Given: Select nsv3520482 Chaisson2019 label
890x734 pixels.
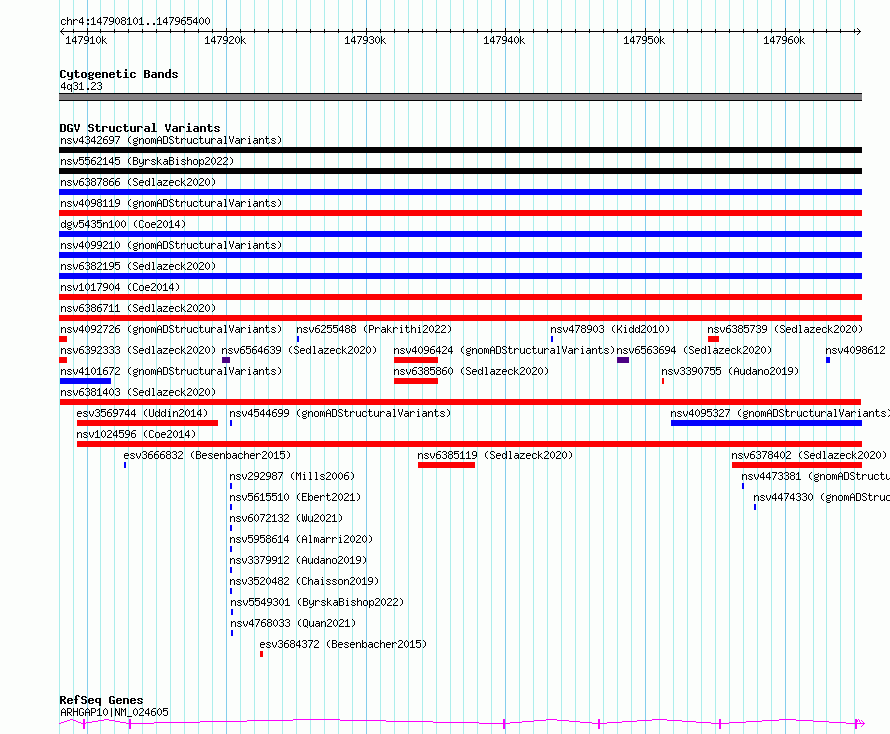Looking at the screenshot, I should pos(304,581).
